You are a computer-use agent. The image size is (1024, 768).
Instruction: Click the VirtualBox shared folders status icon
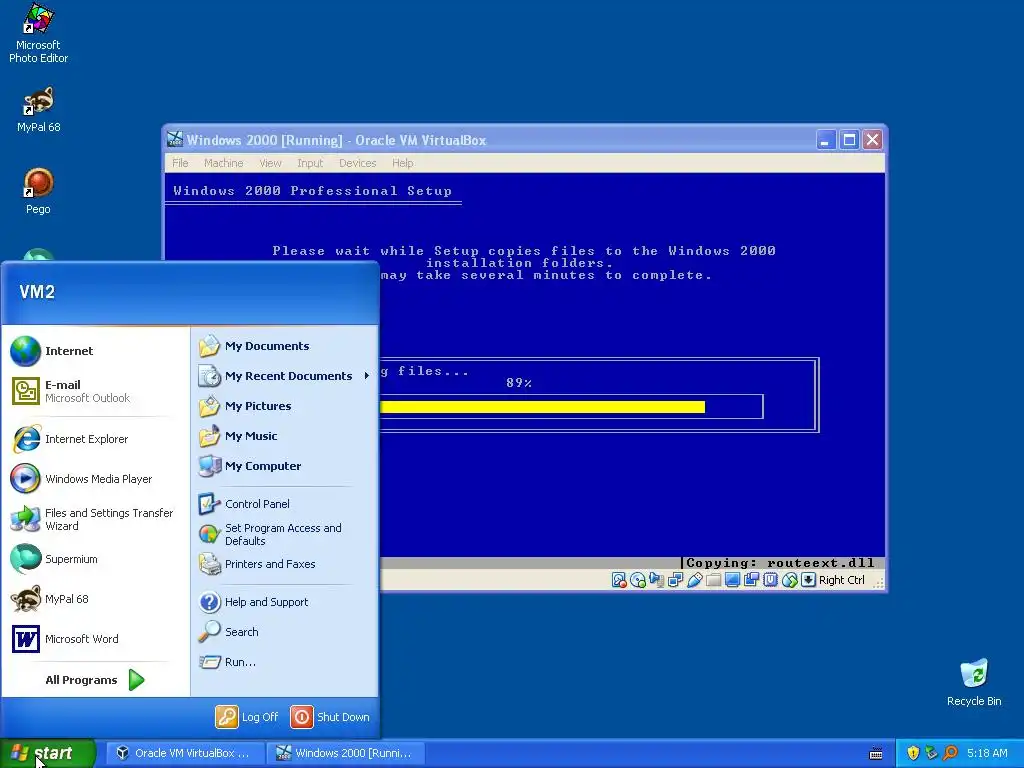coord(714,580)
